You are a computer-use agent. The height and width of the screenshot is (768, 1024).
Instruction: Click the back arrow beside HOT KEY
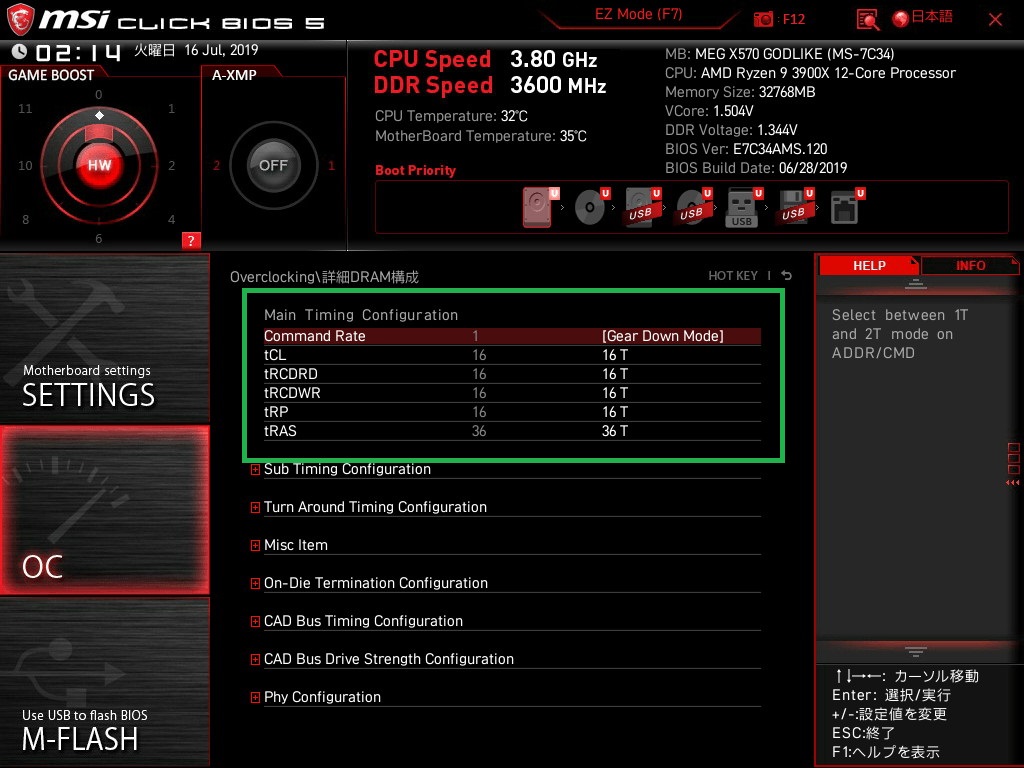[x=786, y=276]
